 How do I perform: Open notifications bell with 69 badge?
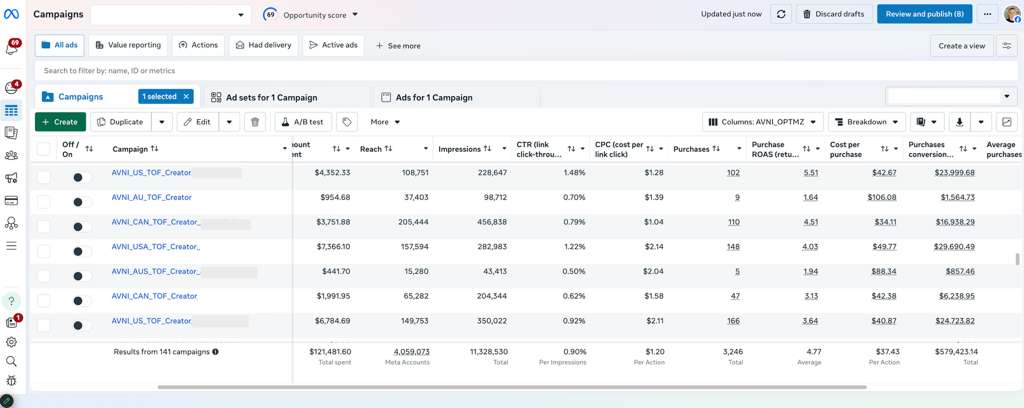click(x=12, y=48)
